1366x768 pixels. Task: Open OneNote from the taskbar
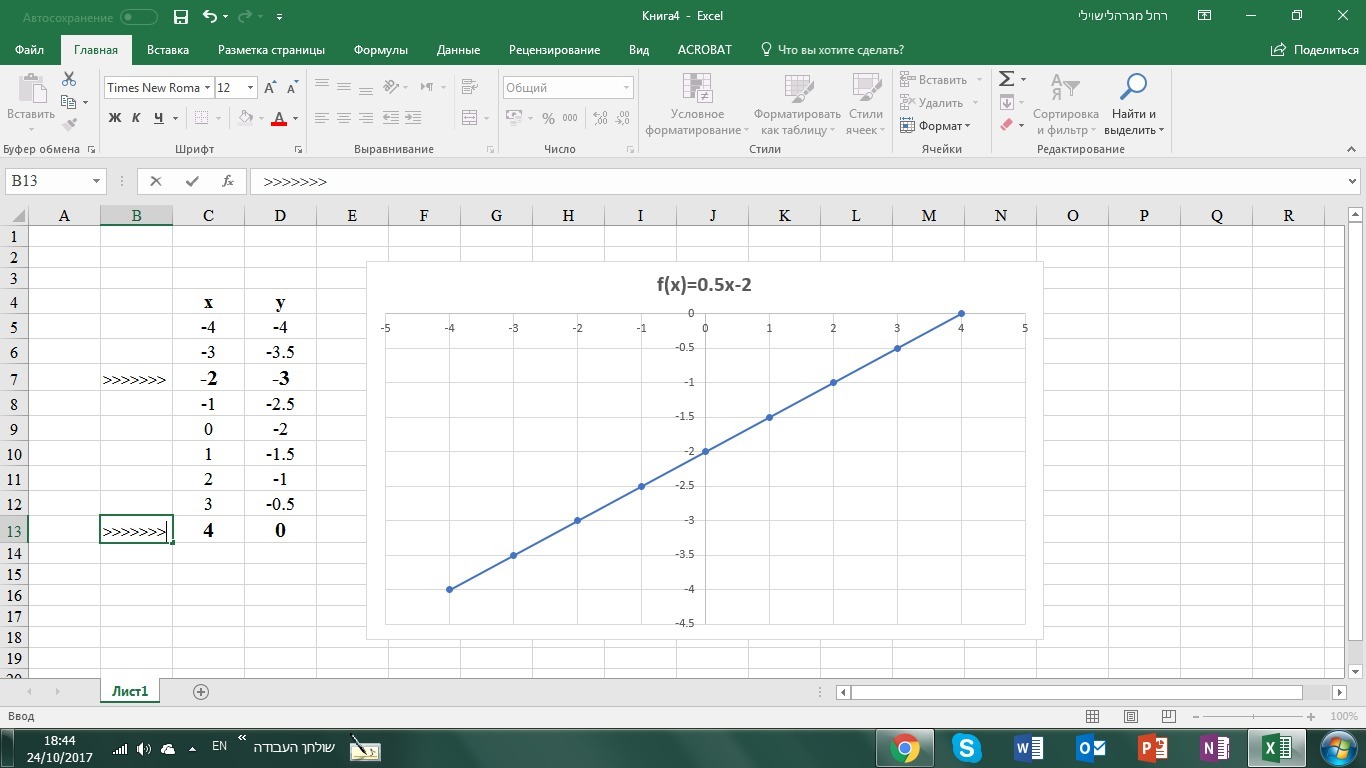click(1215, 748)
